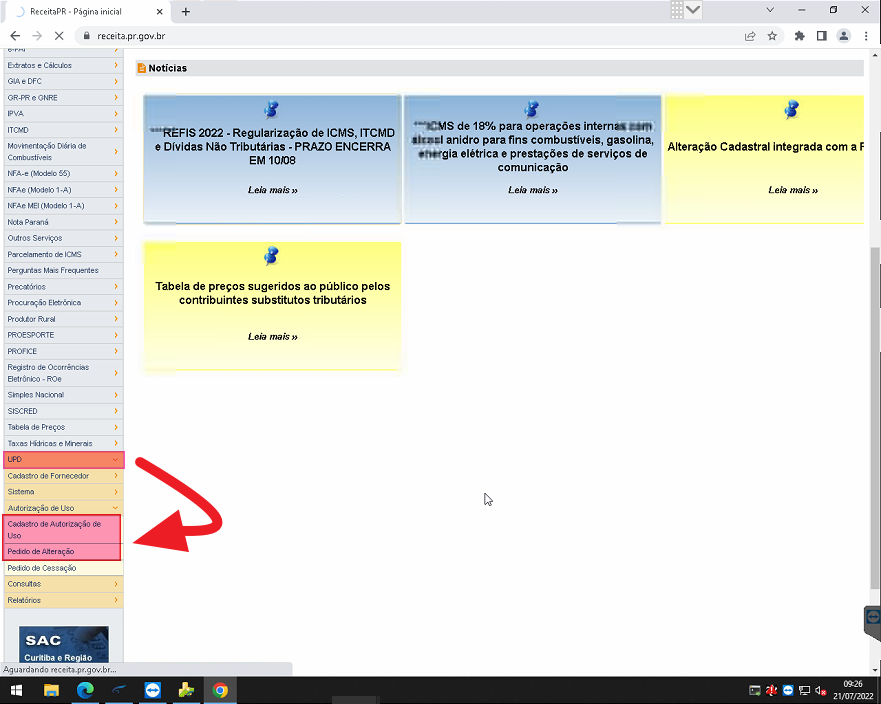881x704 pixels.
Task: Open Movimentação Diária de Combustíveis menu
Action: coord(63,152)
